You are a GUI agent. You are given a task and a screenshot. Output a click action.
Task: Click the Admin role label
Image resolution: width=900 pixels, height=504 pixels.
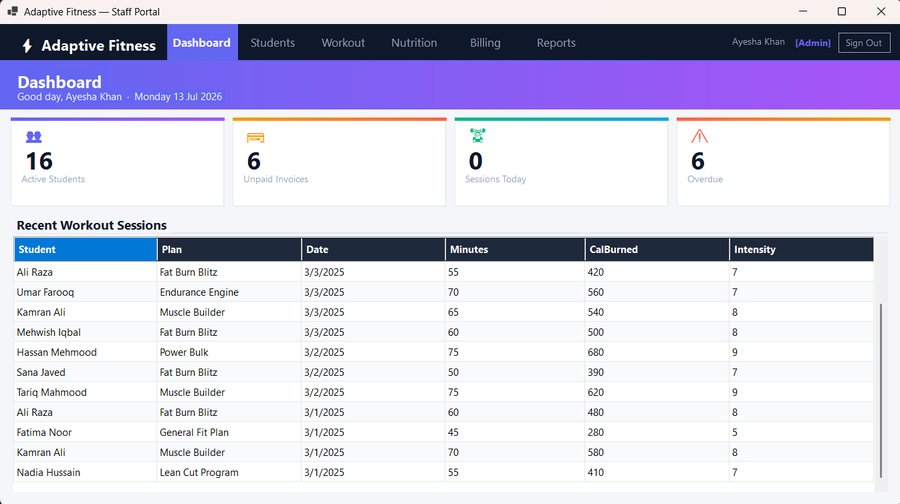(x=813, y=43)
